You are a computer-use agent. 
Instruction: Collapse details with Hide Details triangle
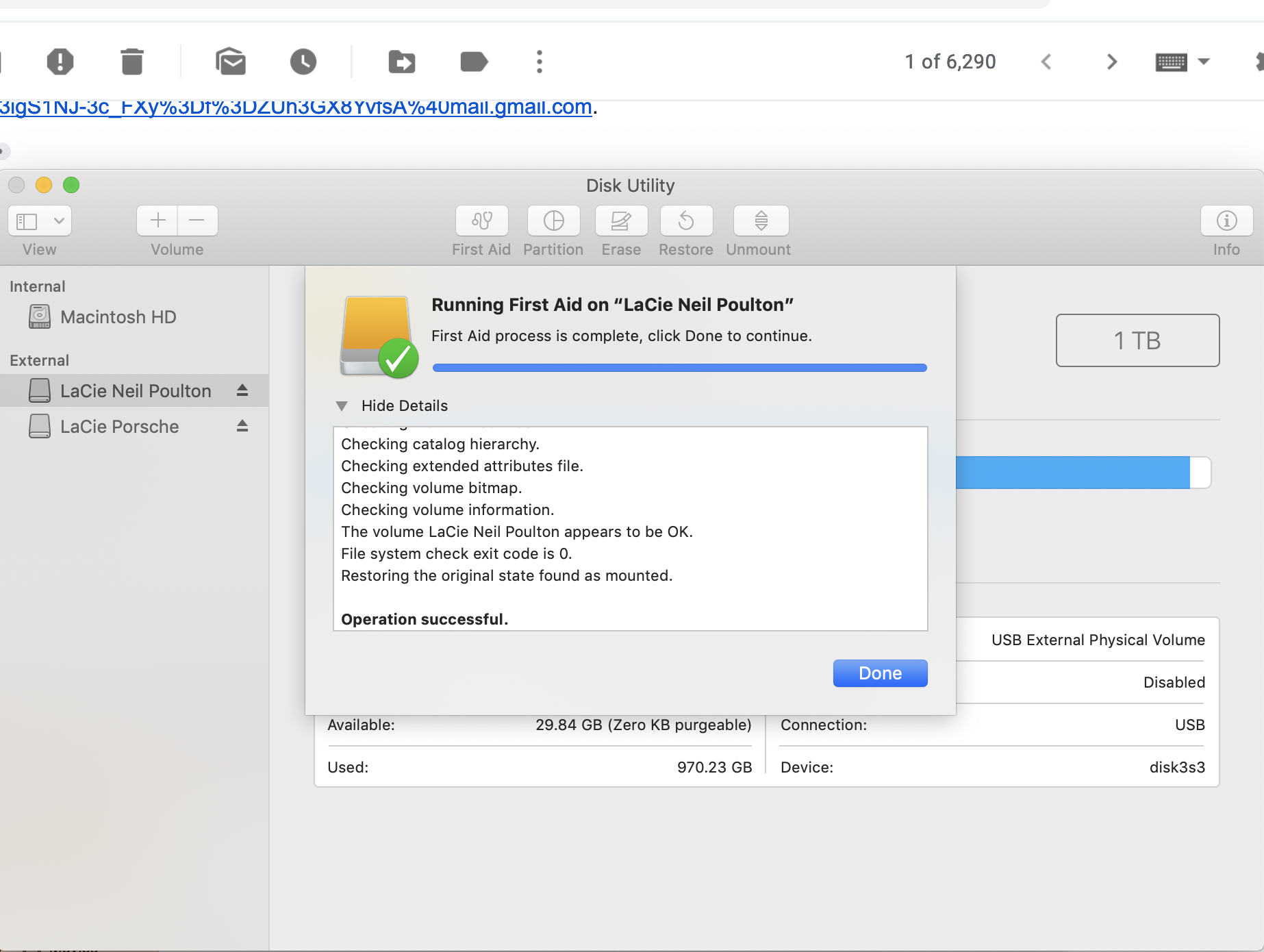coord(342,406)
